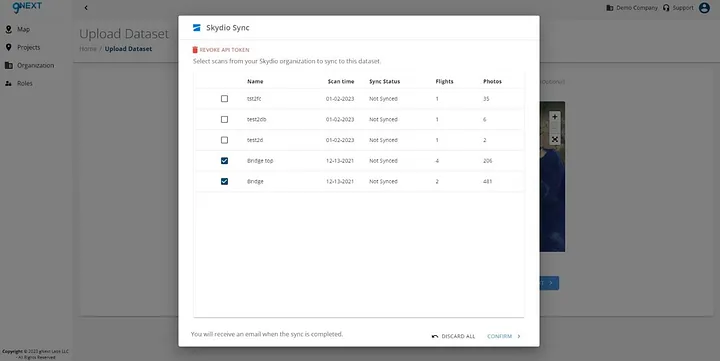The image size is (720, 361).
Task: Open the user account avatar menu
Action: [704, 8]
